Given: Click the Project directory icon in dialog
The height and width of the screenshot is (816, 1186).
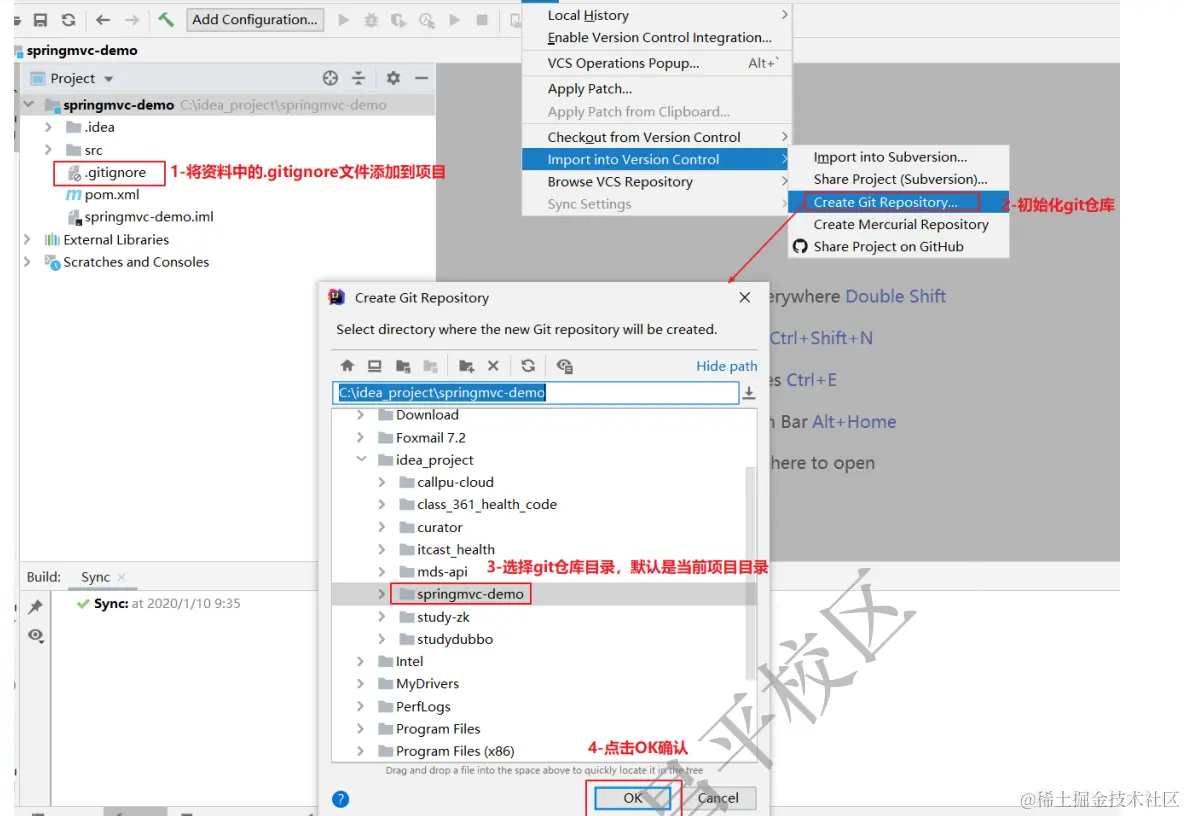Looking at the screenshot, I should 402,366.
